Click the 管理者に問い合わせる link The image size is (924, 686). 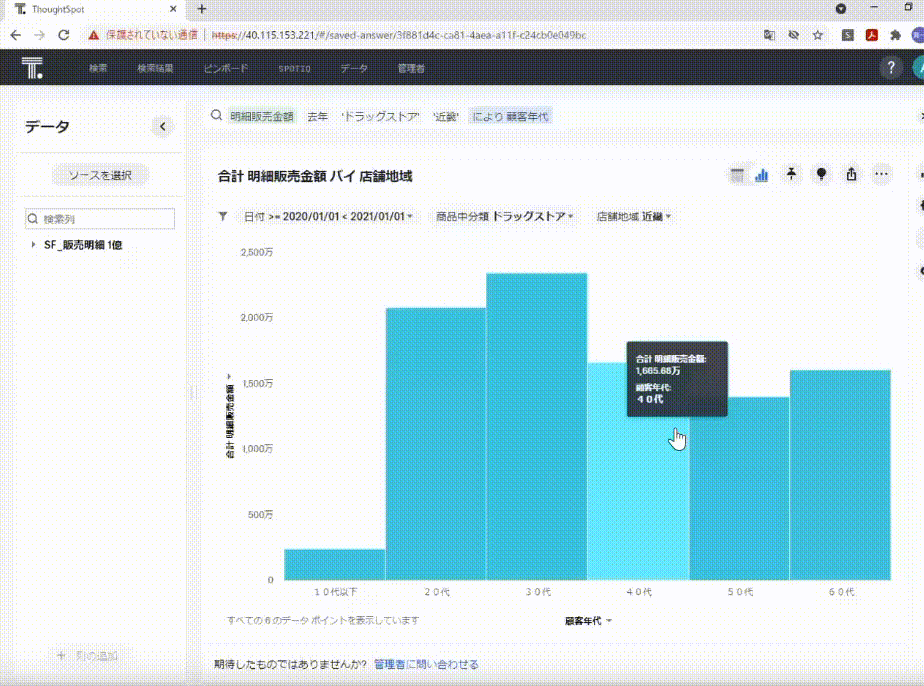[426, 664]
